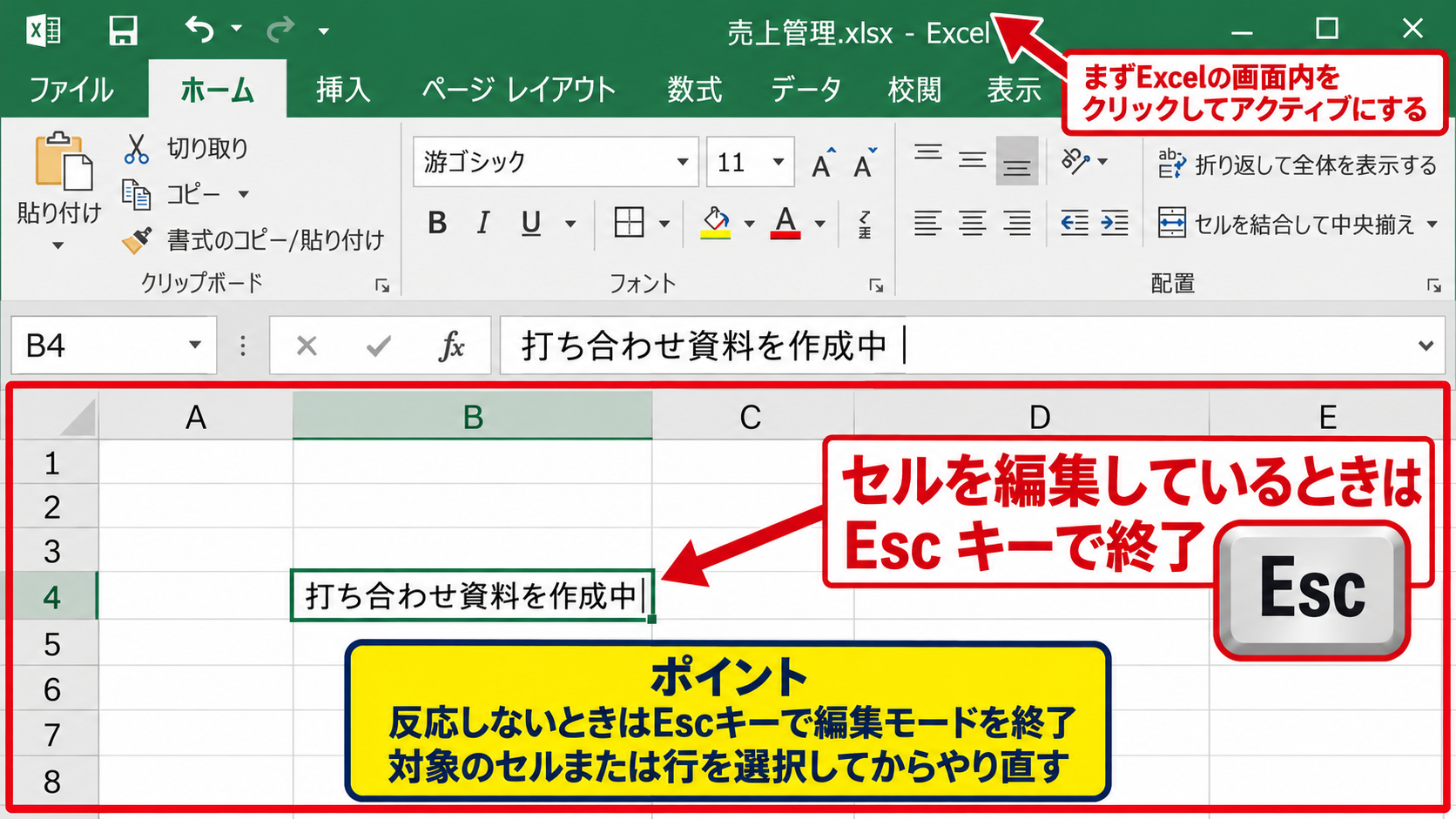The image size is (1456, 819).
Task: Expand the セルを結合して中央揃え dropdown arrow
Action: (x=1432, y=225)
